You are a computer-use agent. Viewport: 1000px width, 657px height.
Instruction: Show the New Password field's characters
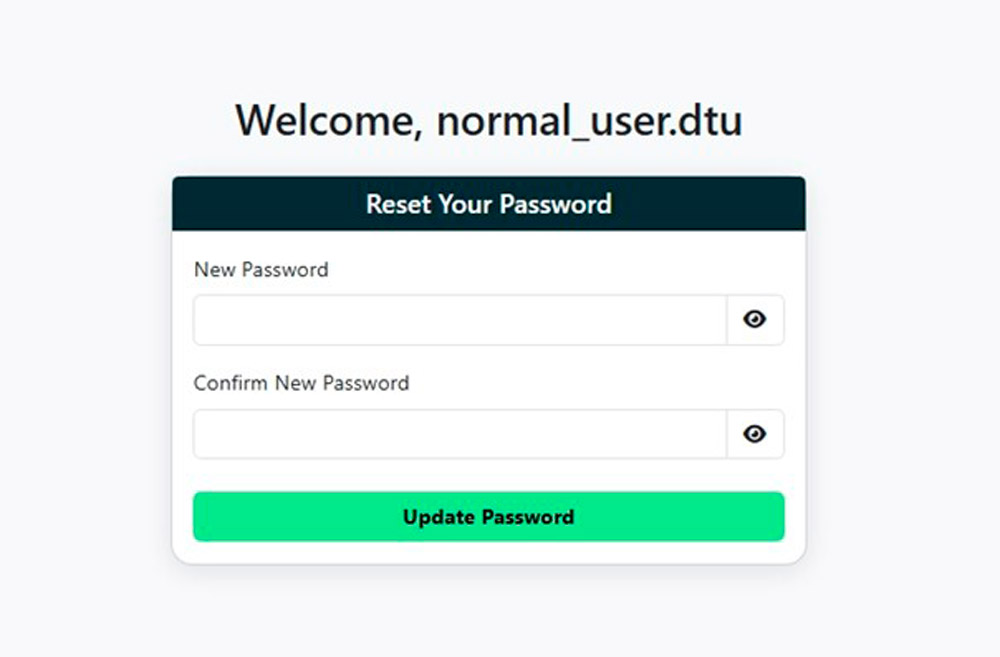point(755,320)
